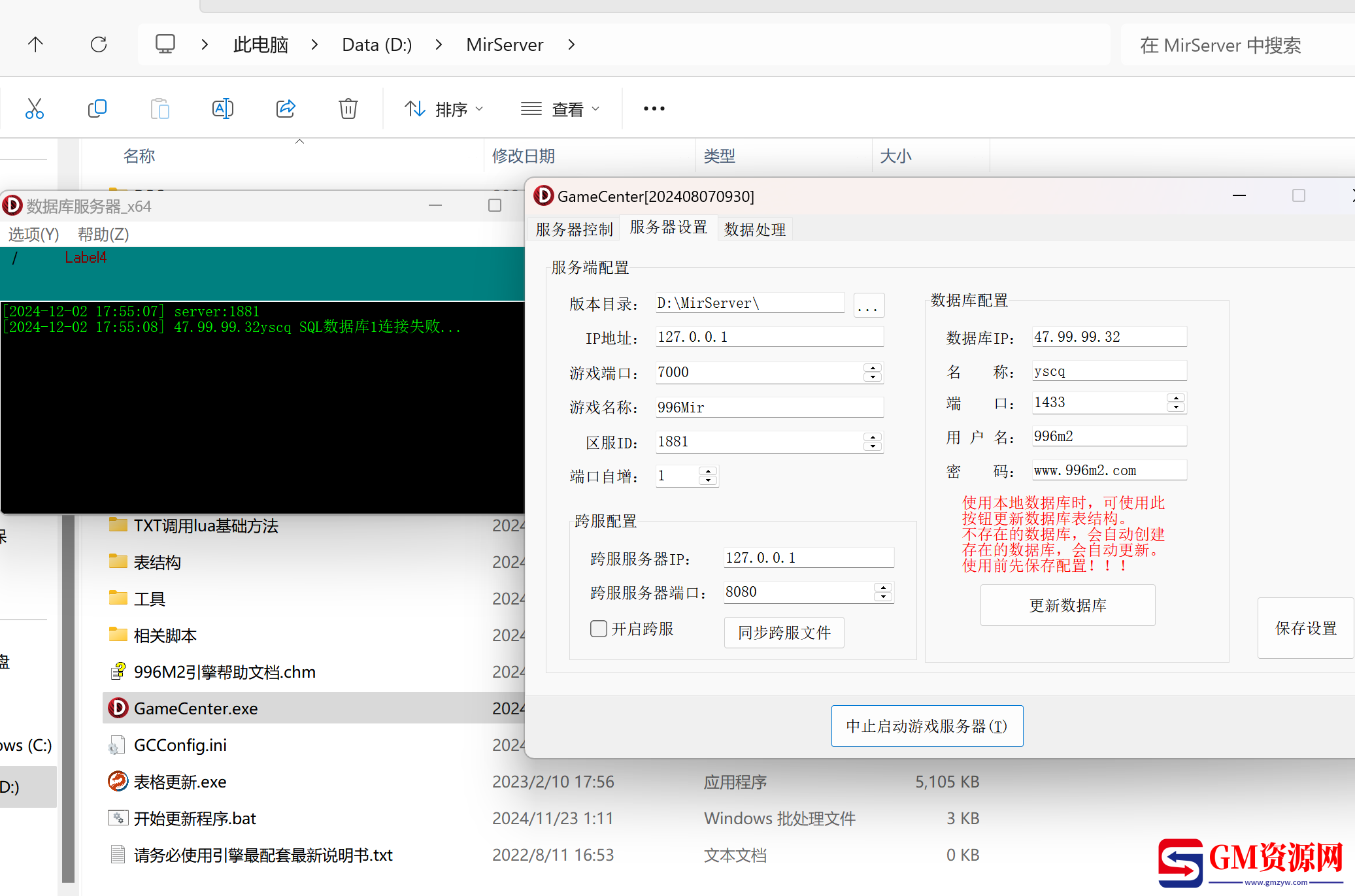
Task: Click the 相关脚本 folder icon
Action: 118,634
